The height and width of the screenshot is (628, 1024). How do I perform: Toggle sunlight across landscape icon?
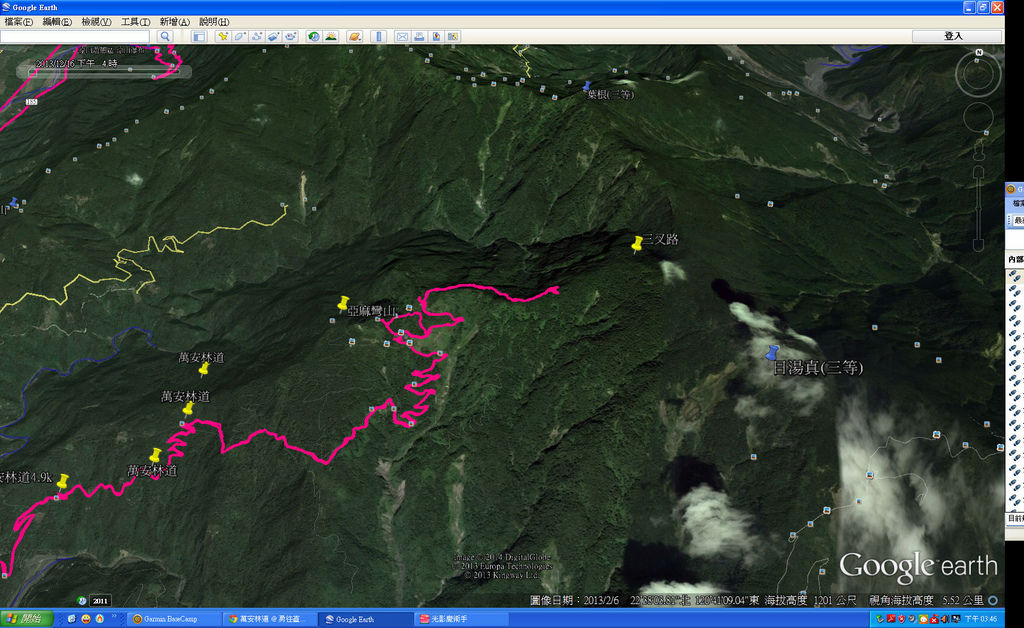pyautogui.click(x=331, y=37)
